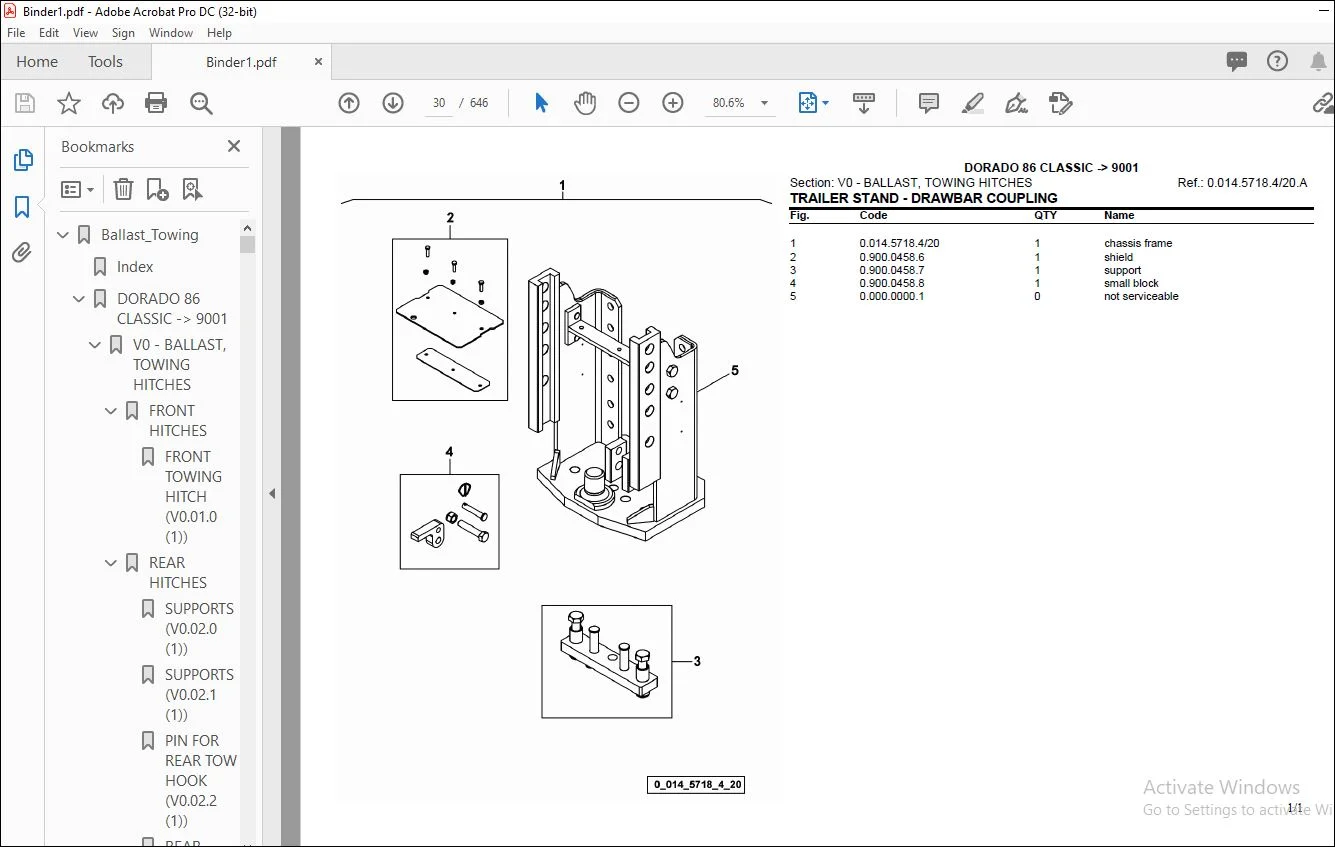Open the bookmark options dropdown
This screenshot has width=1335, height=847.
coord(77,189)
